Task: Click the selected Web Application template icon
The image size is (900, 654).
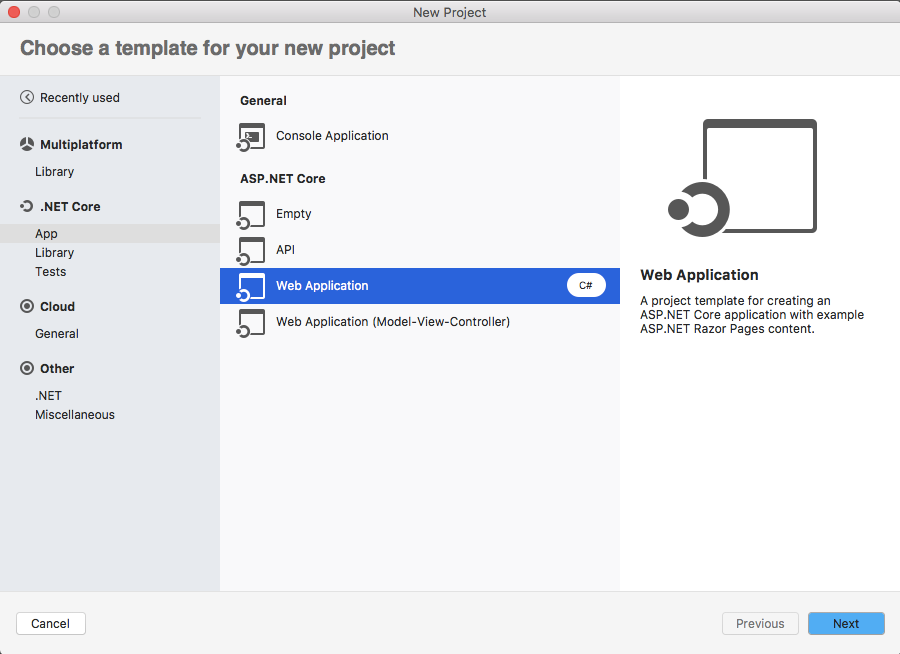Action: pyautogui.click(x=251, y=288)
